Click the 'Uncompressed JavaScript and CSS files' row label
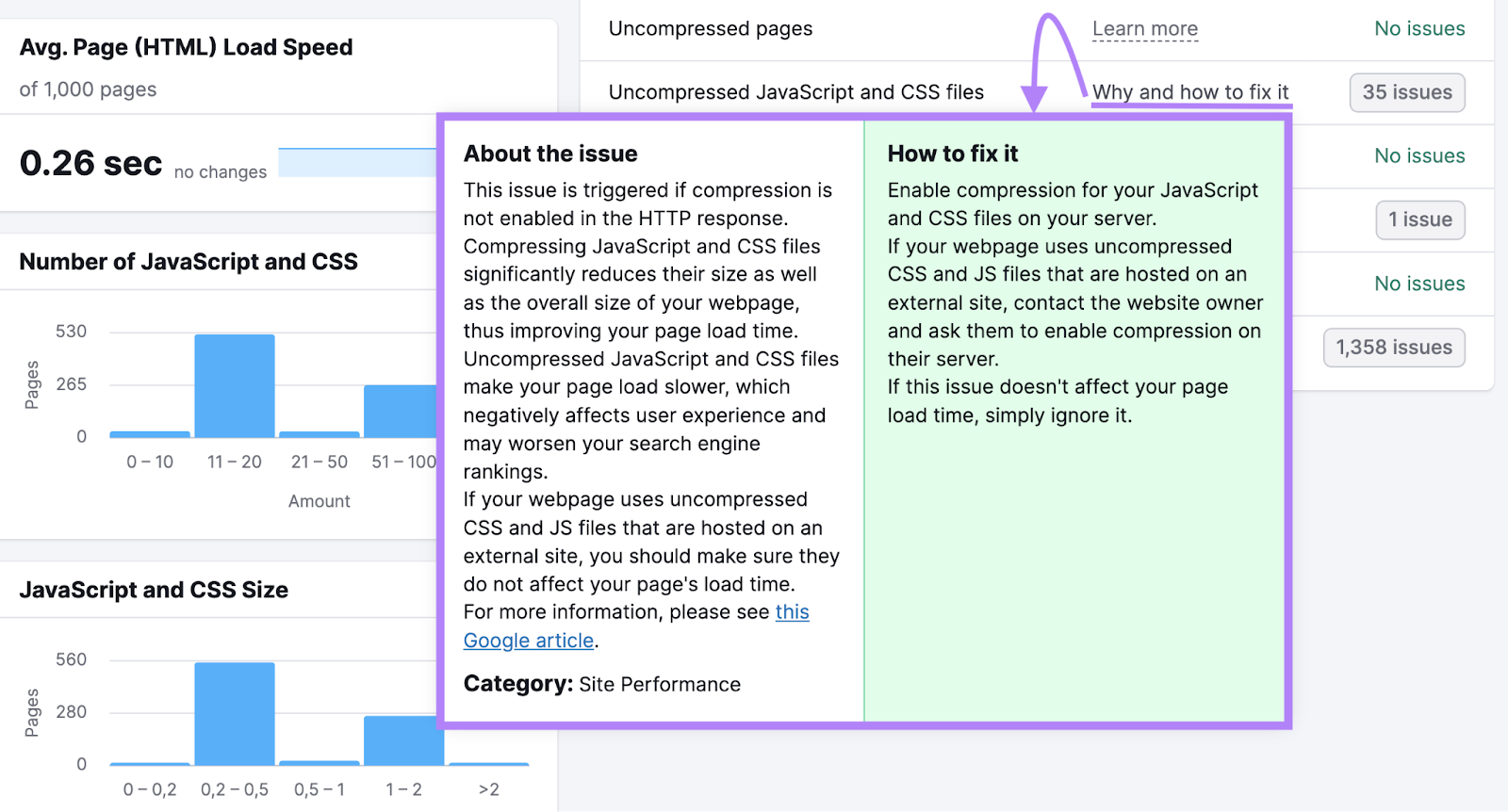1508x812 pixels. [x=795, y=92]
